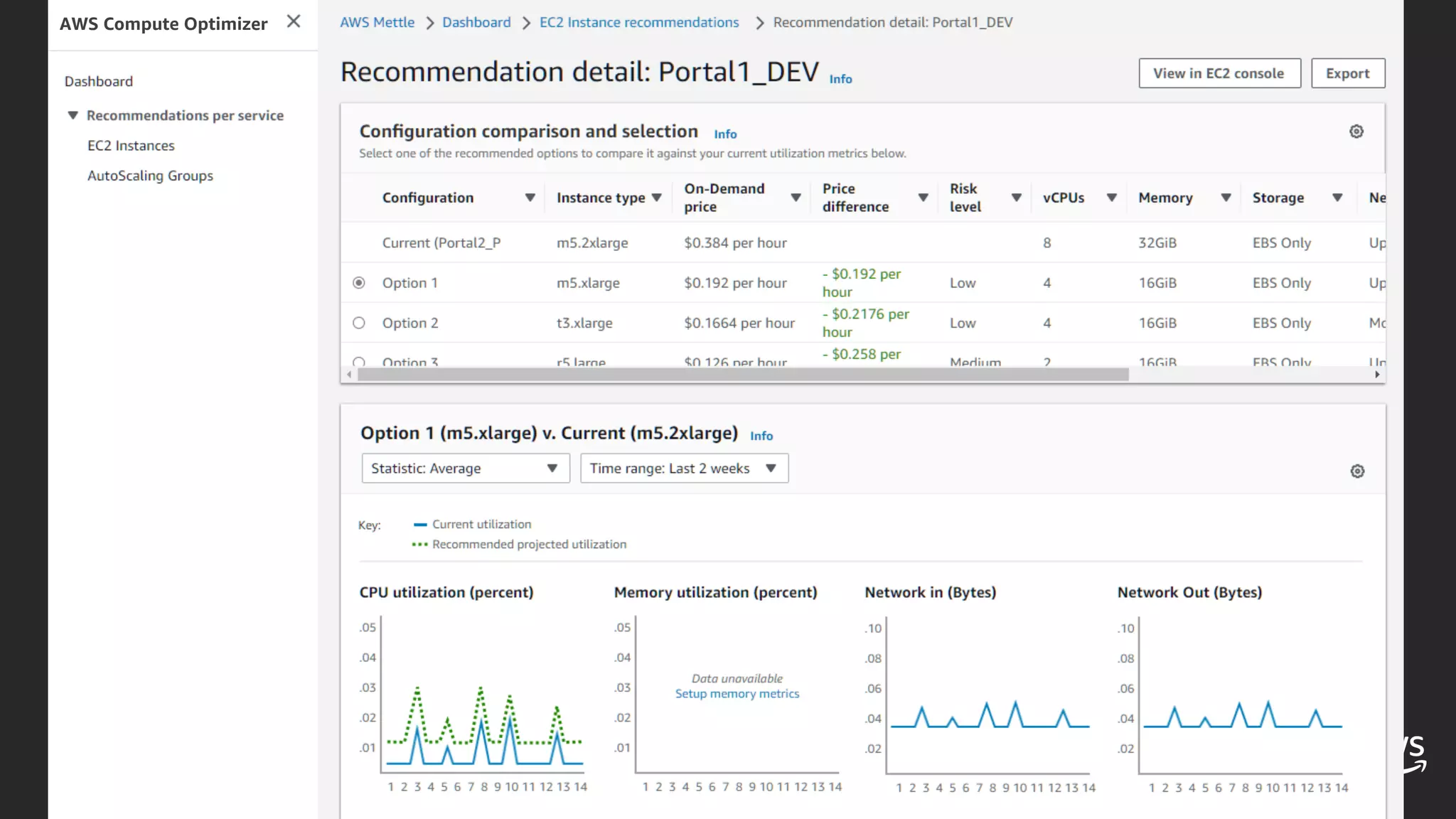Select the Option 3 radio button
This screenshot has height=819, width=1456.
tap(359, 362)
